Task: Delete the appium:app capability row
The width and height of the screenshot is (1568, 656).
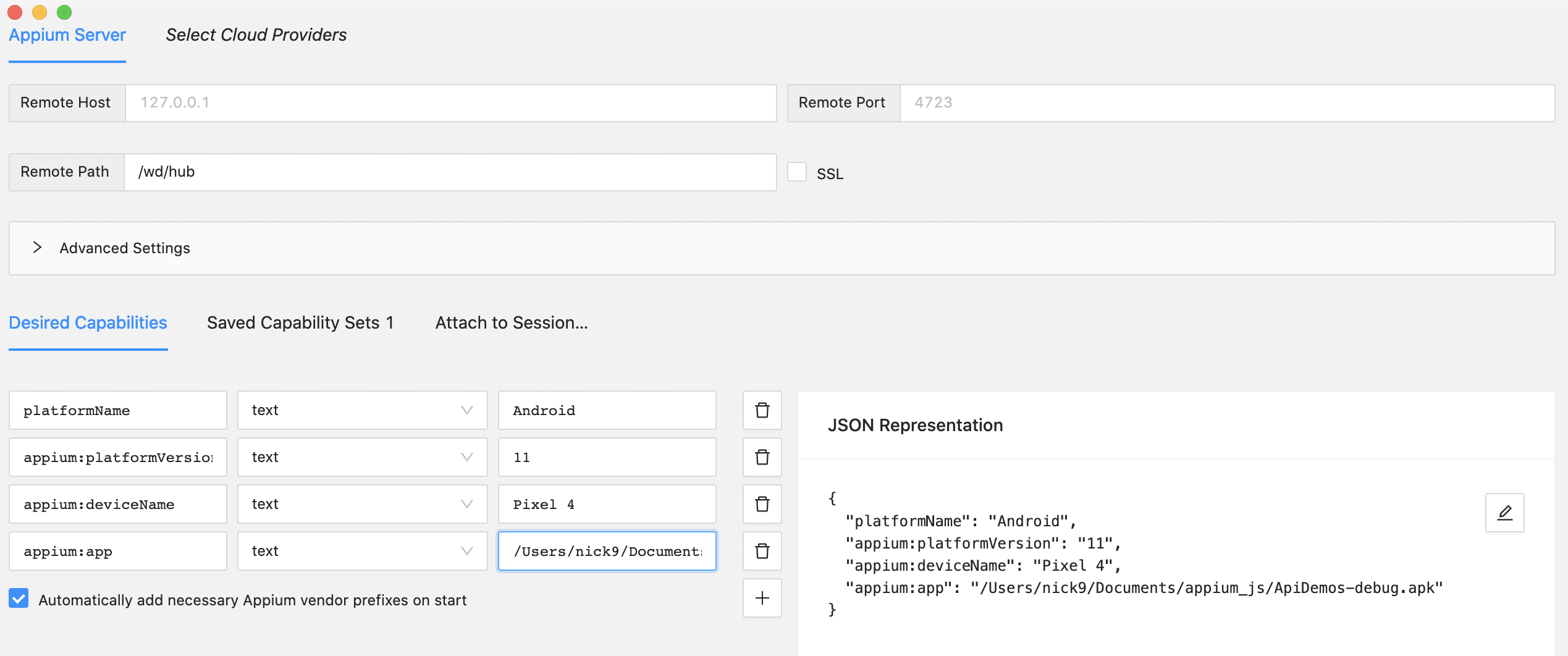Action: click(762, 551)
